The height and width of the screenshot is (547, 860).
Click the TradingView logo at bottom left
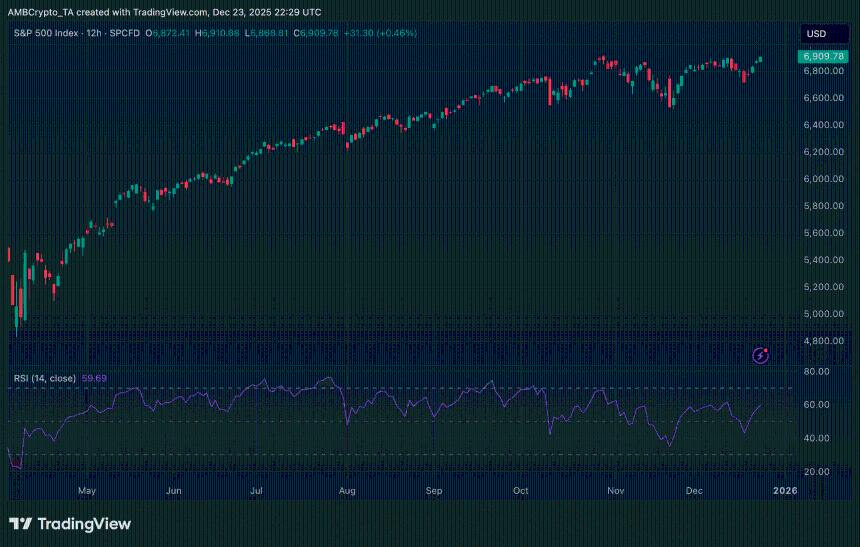point(70,524)
